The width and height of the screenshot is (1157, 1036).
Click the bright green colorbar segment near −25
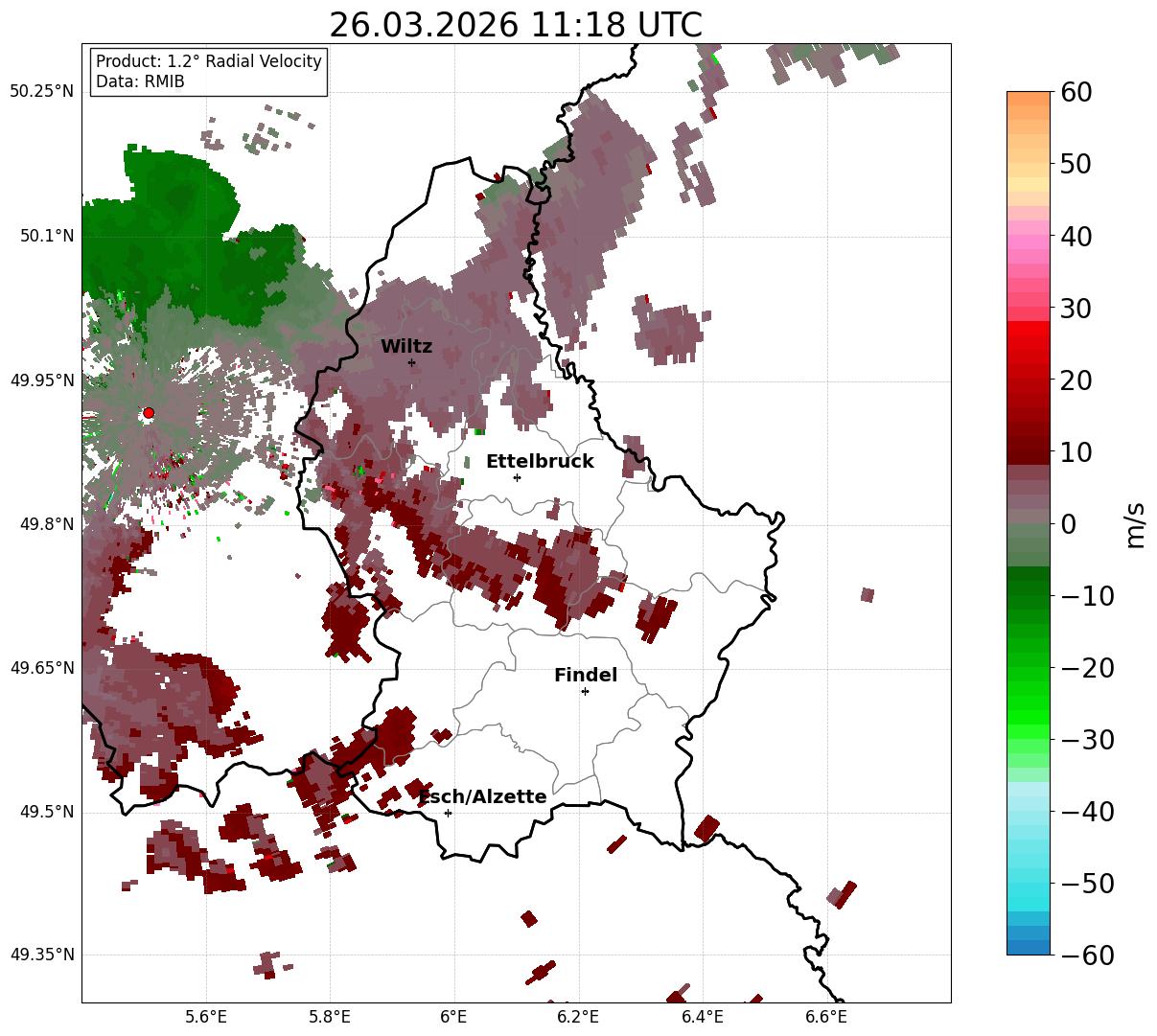point(1029,704)
